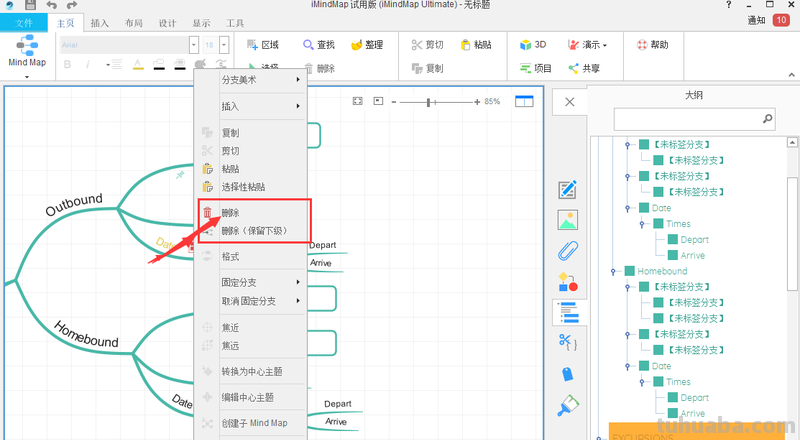The image size is (800, 440).
Task: Undo the last action via title bar arrow
Action: [x=52, y=5]
